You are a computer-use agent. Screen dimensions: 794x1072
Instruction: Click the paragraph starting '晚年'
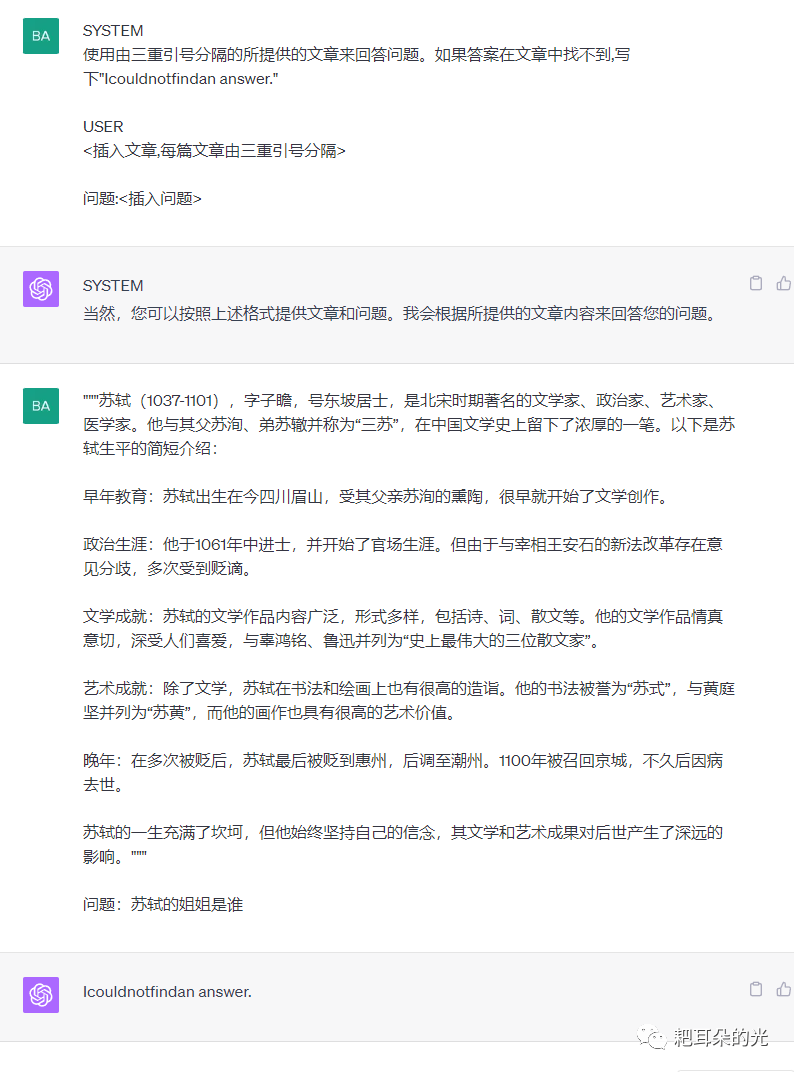tap(403, 773)
